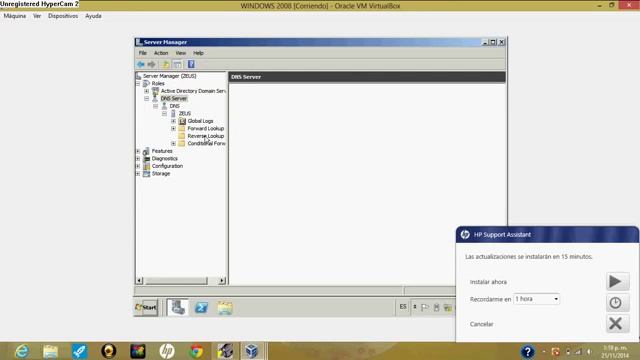Image resolution: width=640 pixels, height=360 pixels.
Task: Open Internet Explorer from the host taskbar
Action: tap(22, 351)
